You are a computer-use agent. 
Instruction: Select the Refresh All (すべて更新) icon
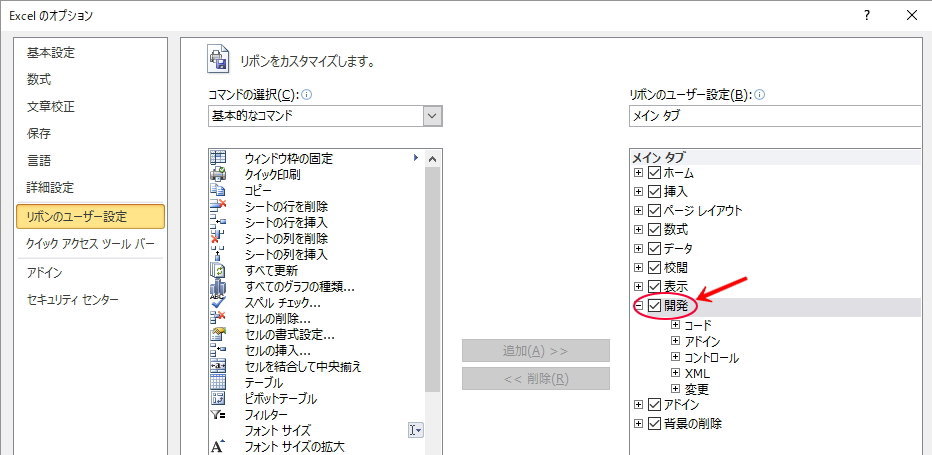tap(218, 270)
